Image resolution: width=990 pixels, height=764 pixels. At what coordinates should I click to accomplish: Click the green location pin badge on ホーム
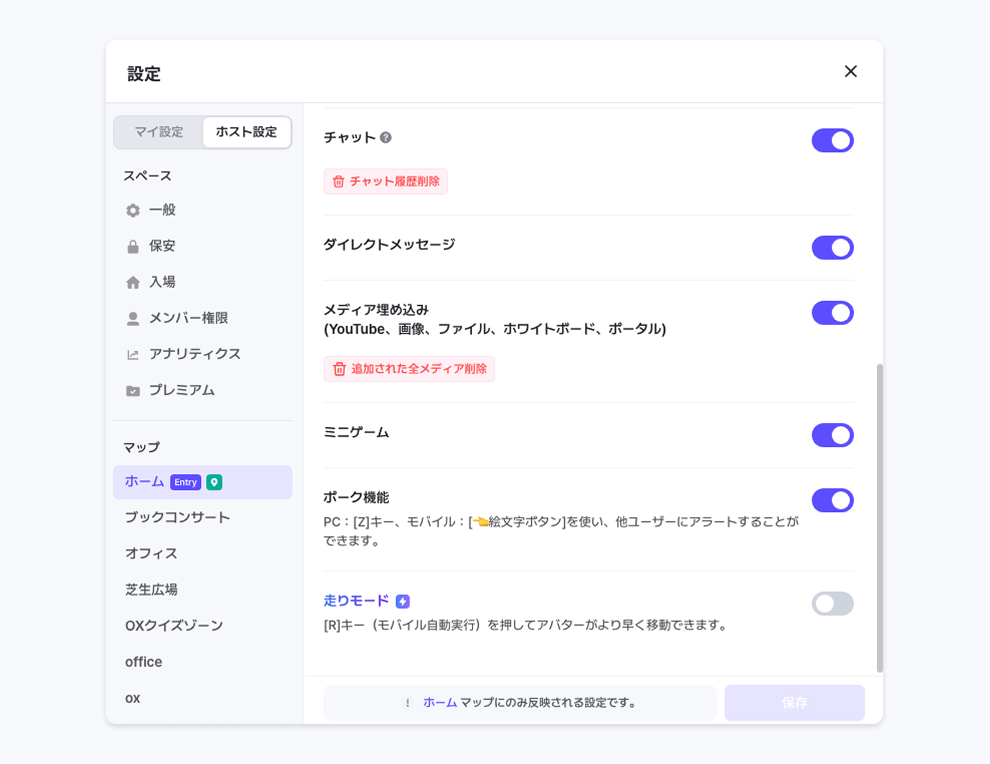click(x=214, y=482)
